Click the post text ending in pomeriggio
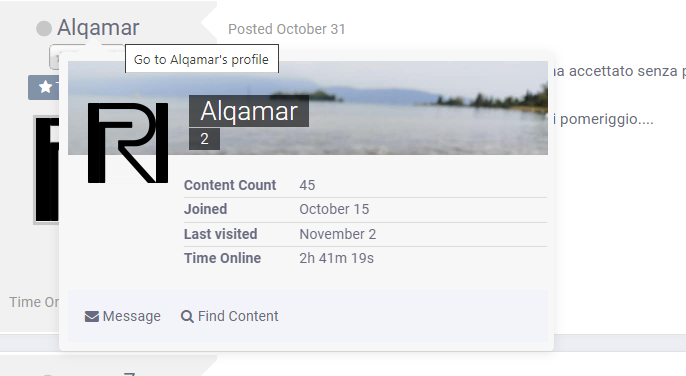The image size is (686, 376). [x=603, y=119]
